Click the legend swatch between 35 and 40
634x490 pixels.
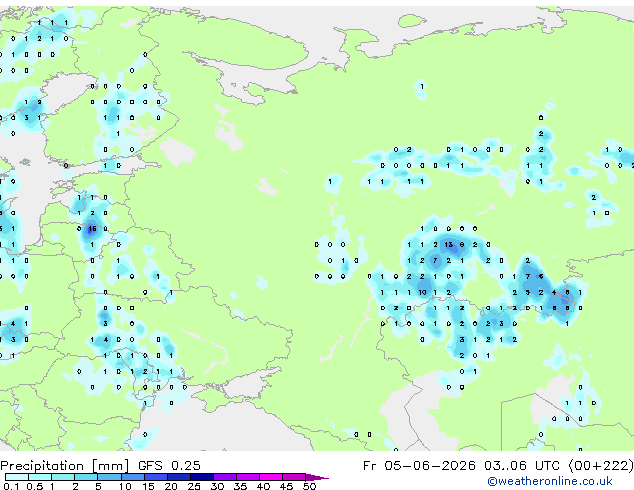248,477
